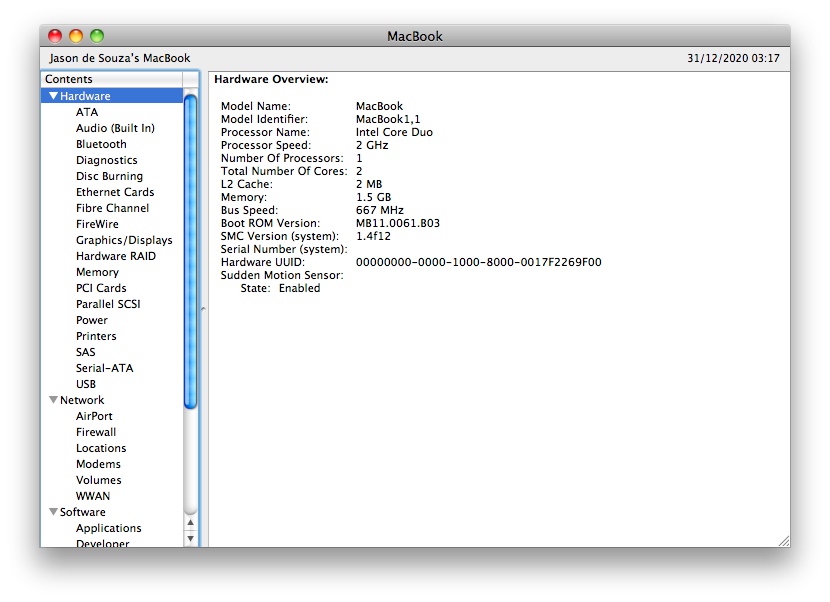This screenshot has width=830, height=602.
Task: Open the Bluetooth hardware section
Action: point(101,144)
